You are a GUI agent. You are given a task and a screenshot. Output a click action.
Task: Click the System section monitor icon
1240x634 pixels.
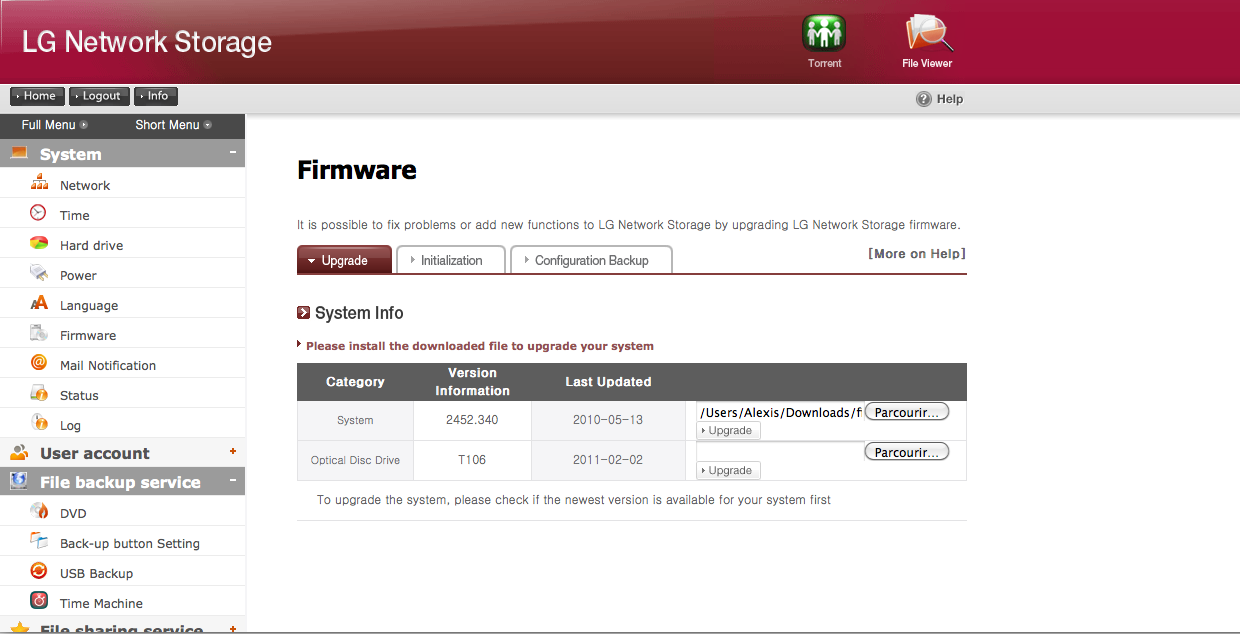(x=19, y=153)
